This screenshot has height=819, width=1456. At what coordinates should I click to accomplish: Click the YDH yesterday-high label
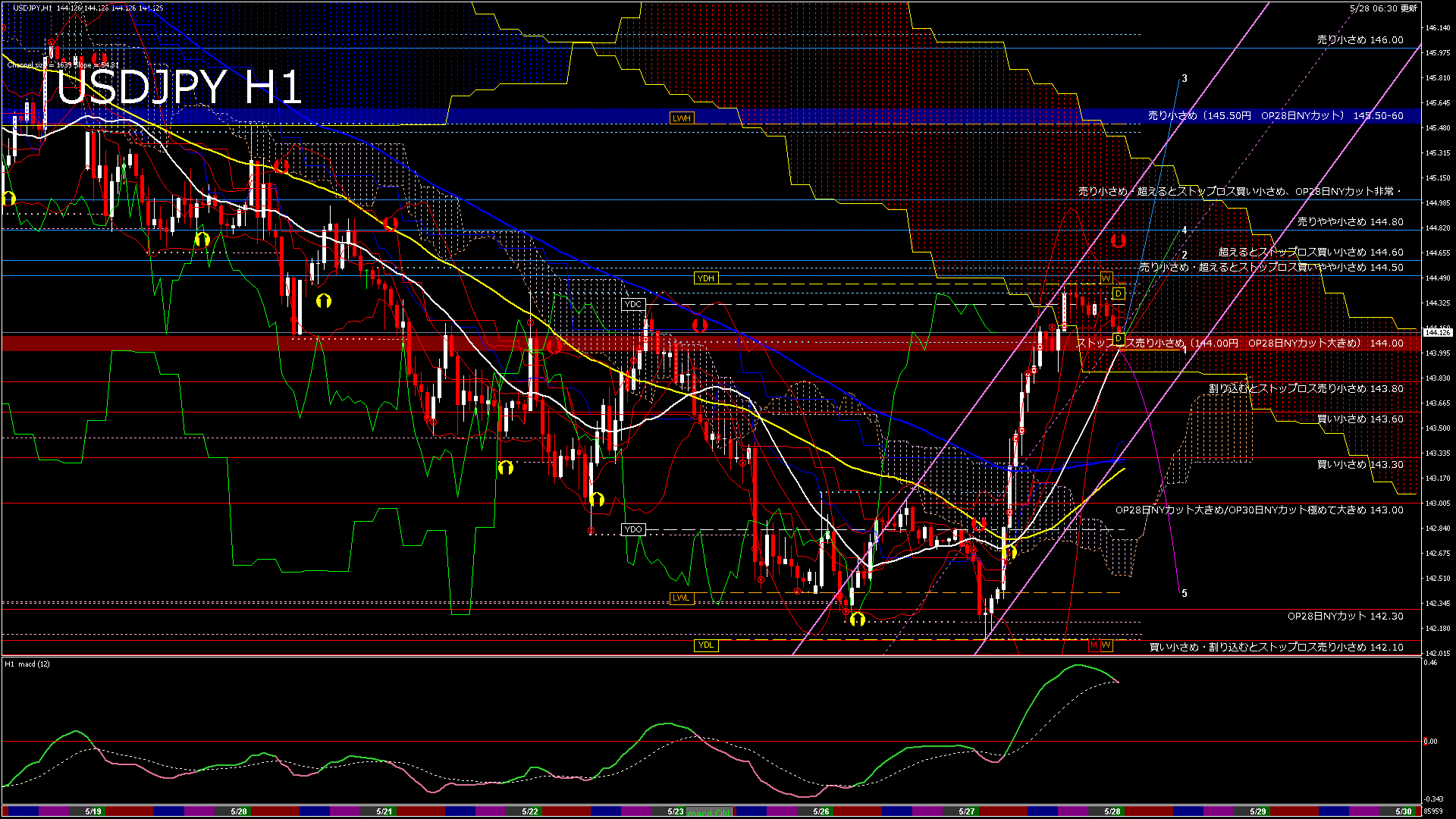point(706,278)
